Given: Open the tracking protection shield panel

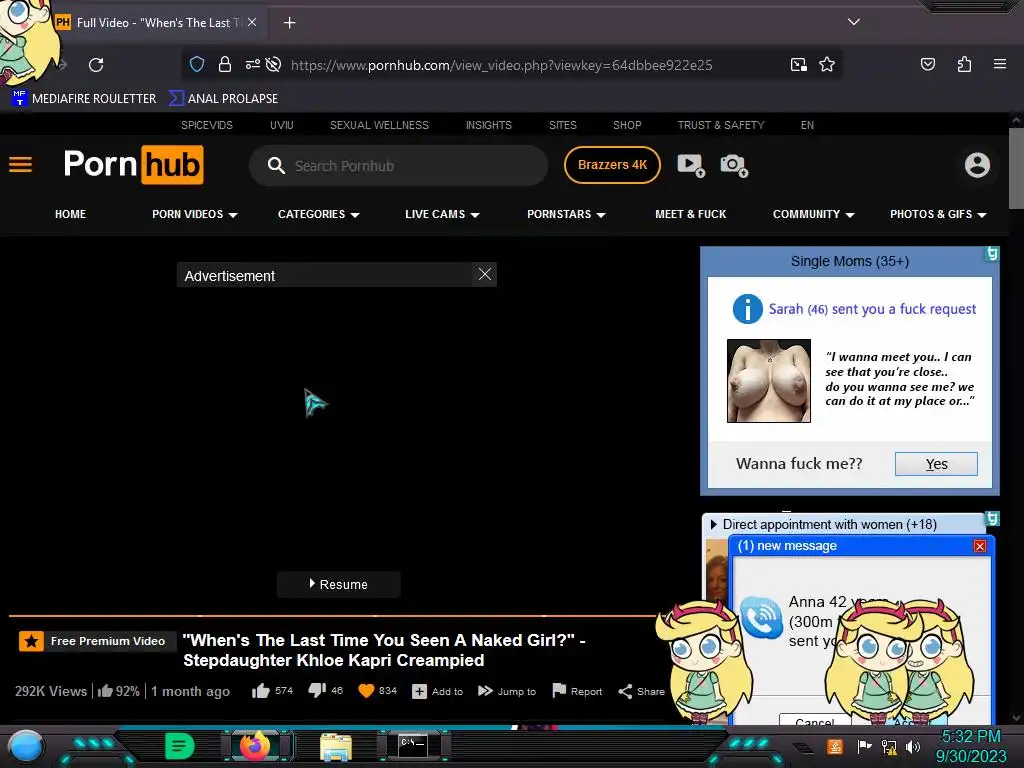Looking at the screenshot, I should (x=197, y=64).
